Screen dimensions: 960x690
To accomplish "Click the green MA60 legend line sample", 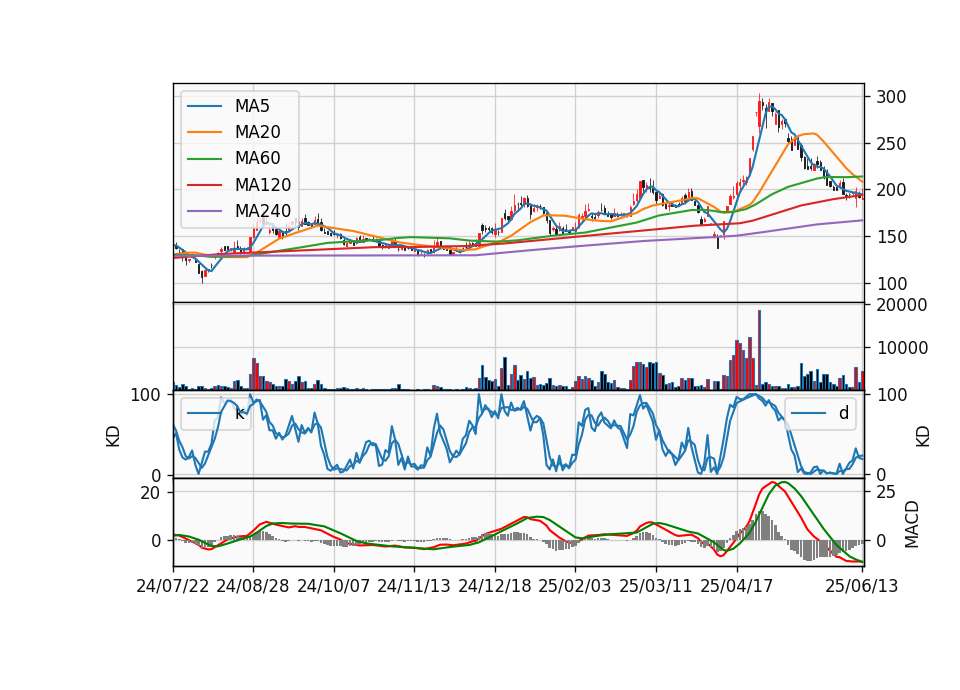I will [204, 159].
